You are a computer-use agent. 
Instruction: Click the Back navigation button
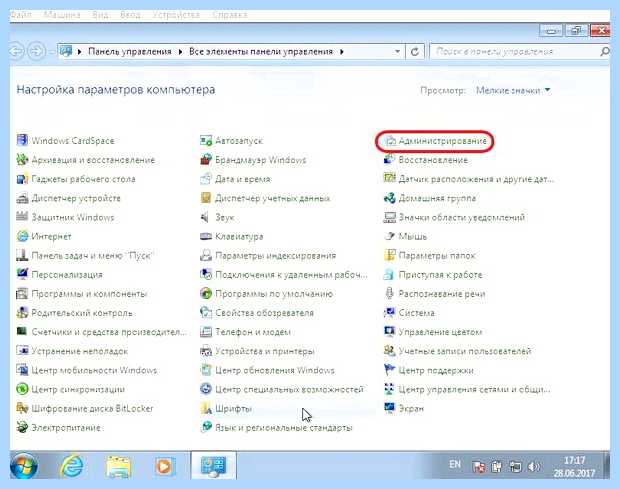(16, 51)
